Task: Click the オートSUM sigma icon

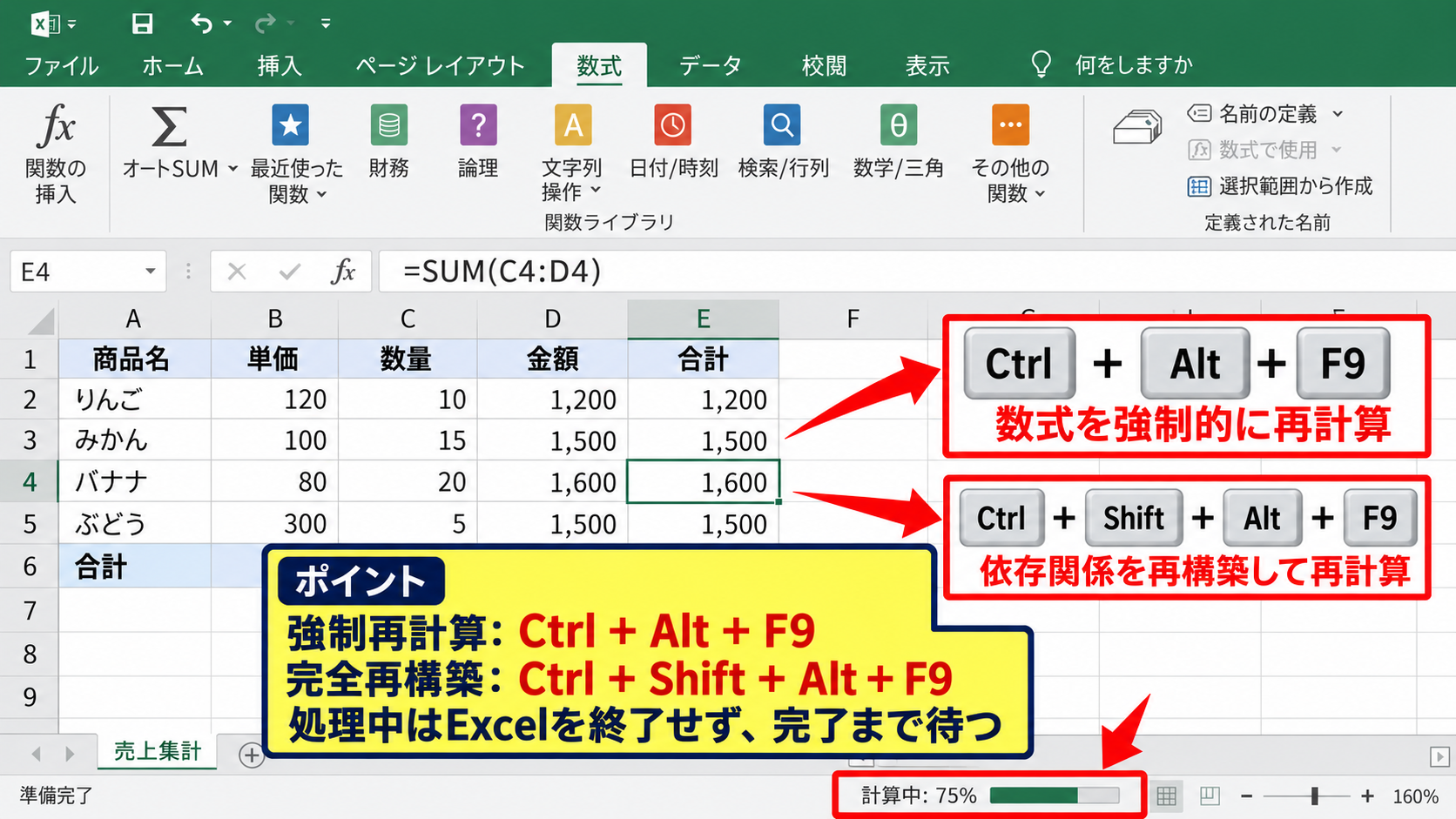Action: tap(170, 127)
